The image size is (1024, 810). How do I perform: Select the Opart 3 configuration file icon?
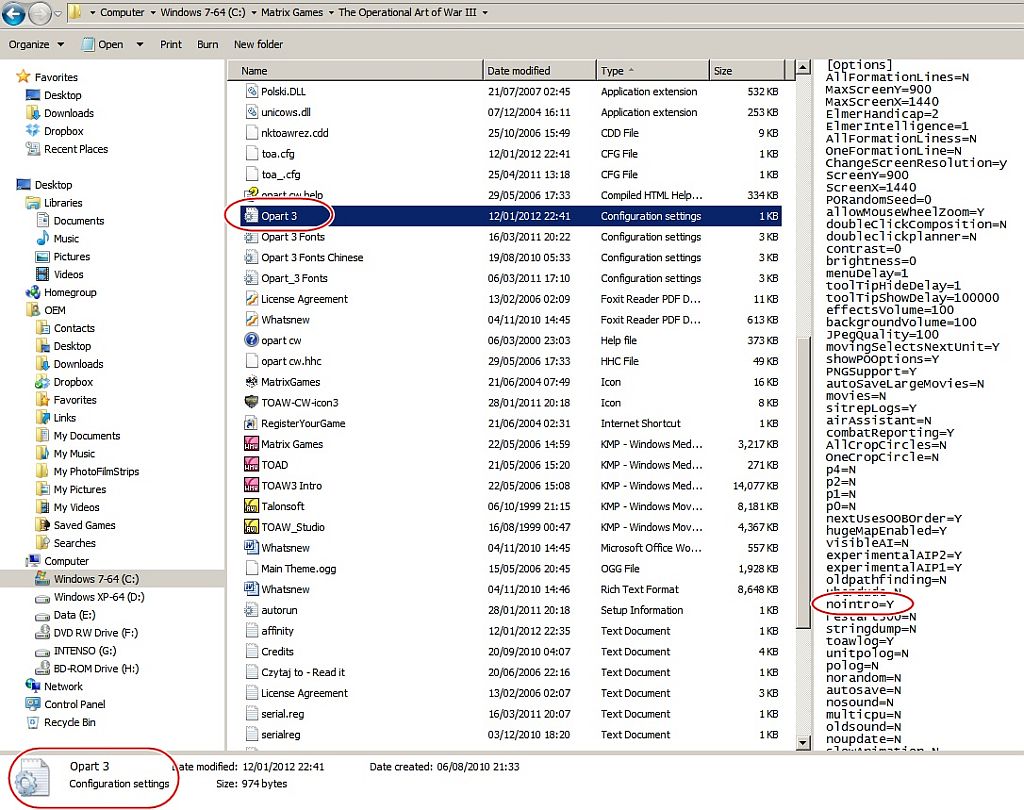[x=251, y=216]
